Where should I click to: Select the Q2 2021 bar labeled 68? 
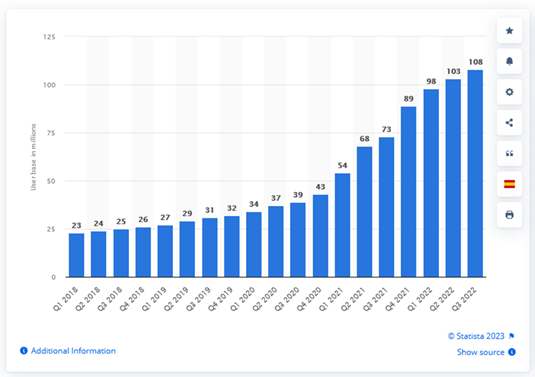click(365, 212)
